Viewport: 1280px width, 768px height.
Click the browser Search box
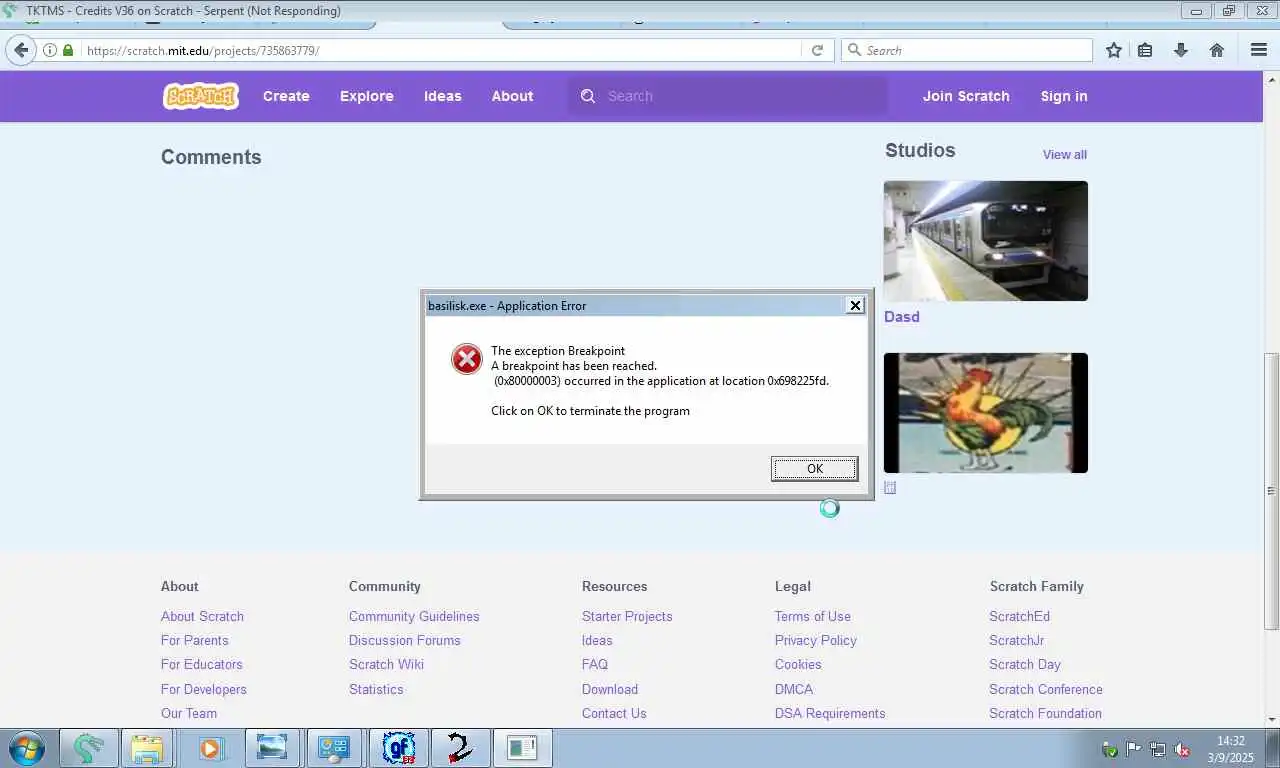click(967, 50)
